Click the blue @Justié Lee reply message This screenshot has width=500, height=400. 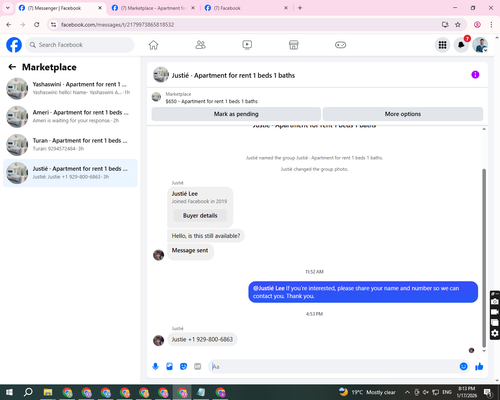click(363, 292)
